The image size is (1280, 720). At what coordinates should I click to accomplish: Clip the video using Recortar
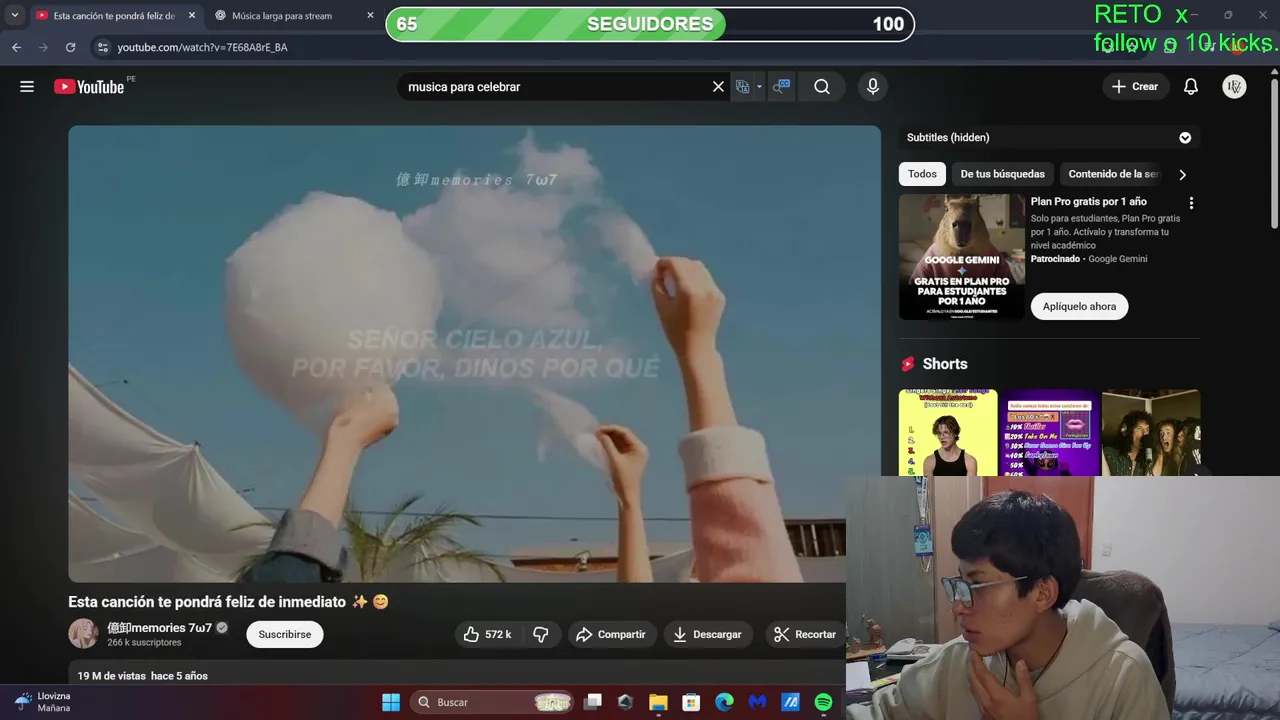pyautogui.click(x=805, y=634)
